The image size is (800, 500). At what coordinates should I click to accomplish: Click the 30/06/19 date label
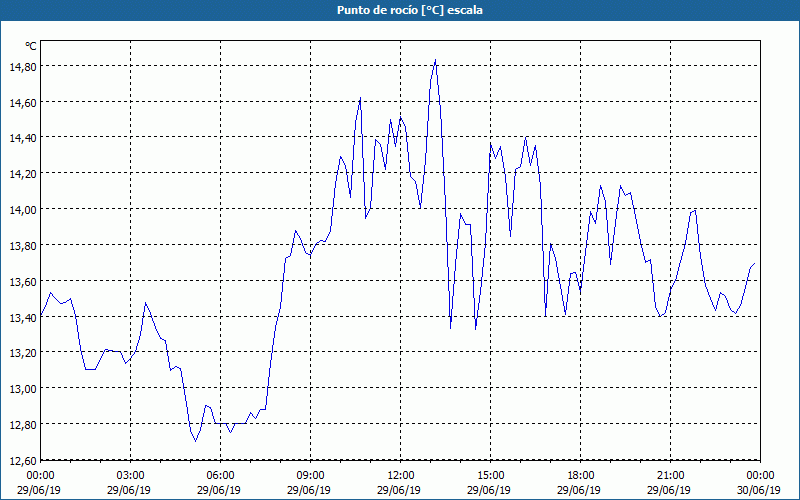(759, 490)
